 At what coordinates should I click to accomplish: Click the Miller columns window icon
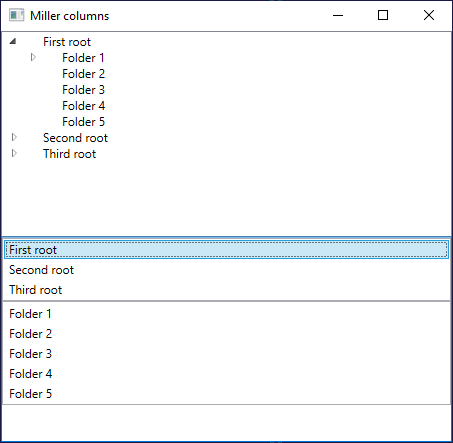click(16, 15)
